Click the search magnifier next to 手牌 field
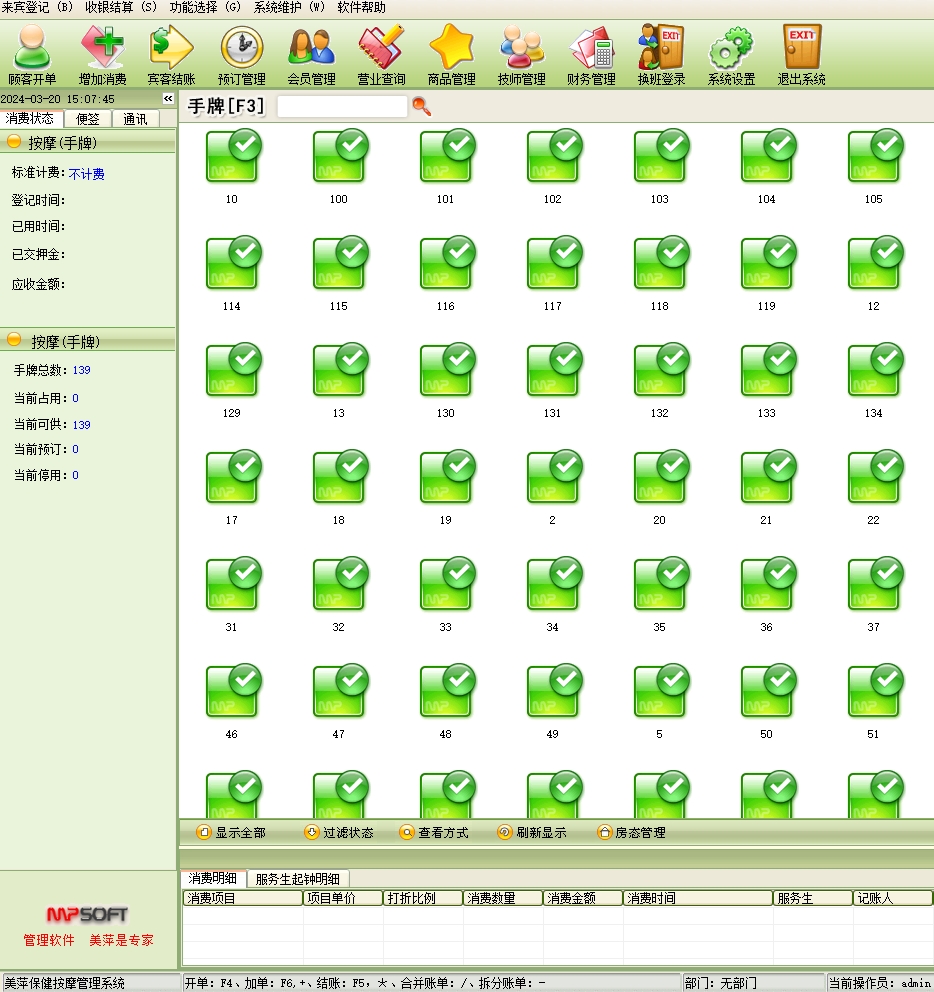The image size is (934, 992). point(422,106)
